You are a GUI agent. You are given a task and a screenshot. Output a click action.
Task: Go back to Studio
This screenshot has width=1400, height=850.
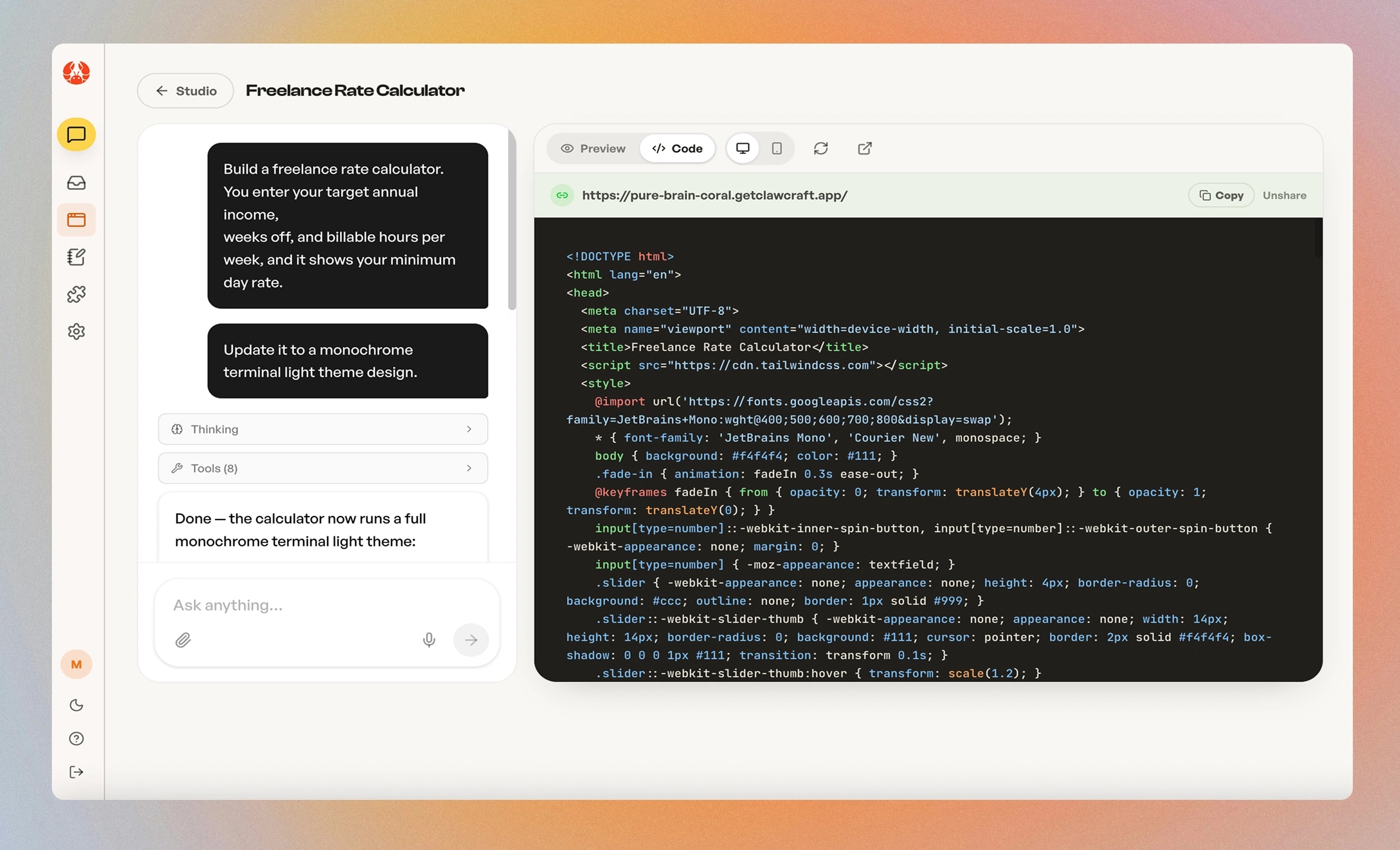click(x=186, y=91)
